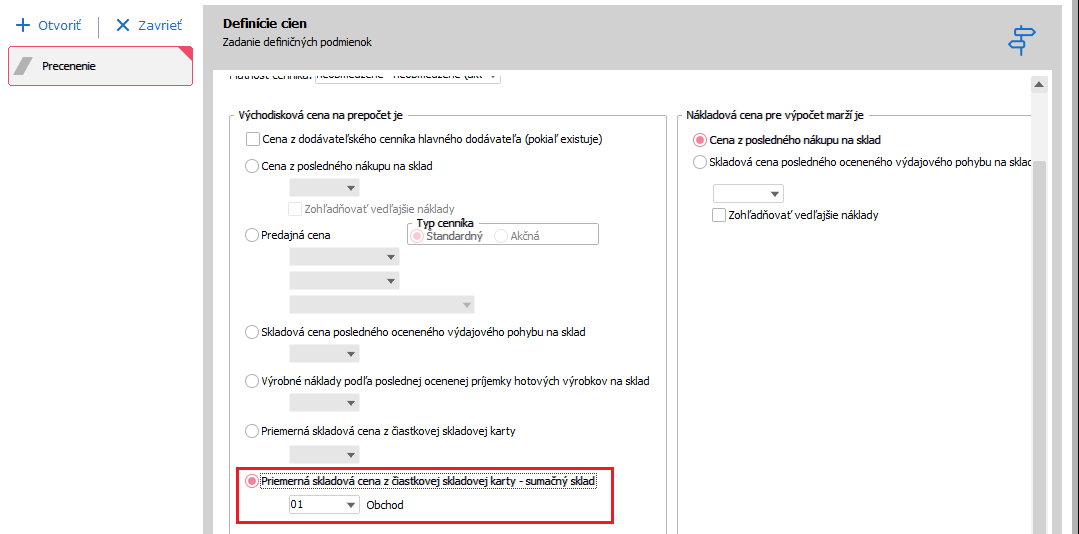Viewport: 1079px width, 534px height.
Task: Click the scrollbar up arrow
Action: (x=1039, y=86)
